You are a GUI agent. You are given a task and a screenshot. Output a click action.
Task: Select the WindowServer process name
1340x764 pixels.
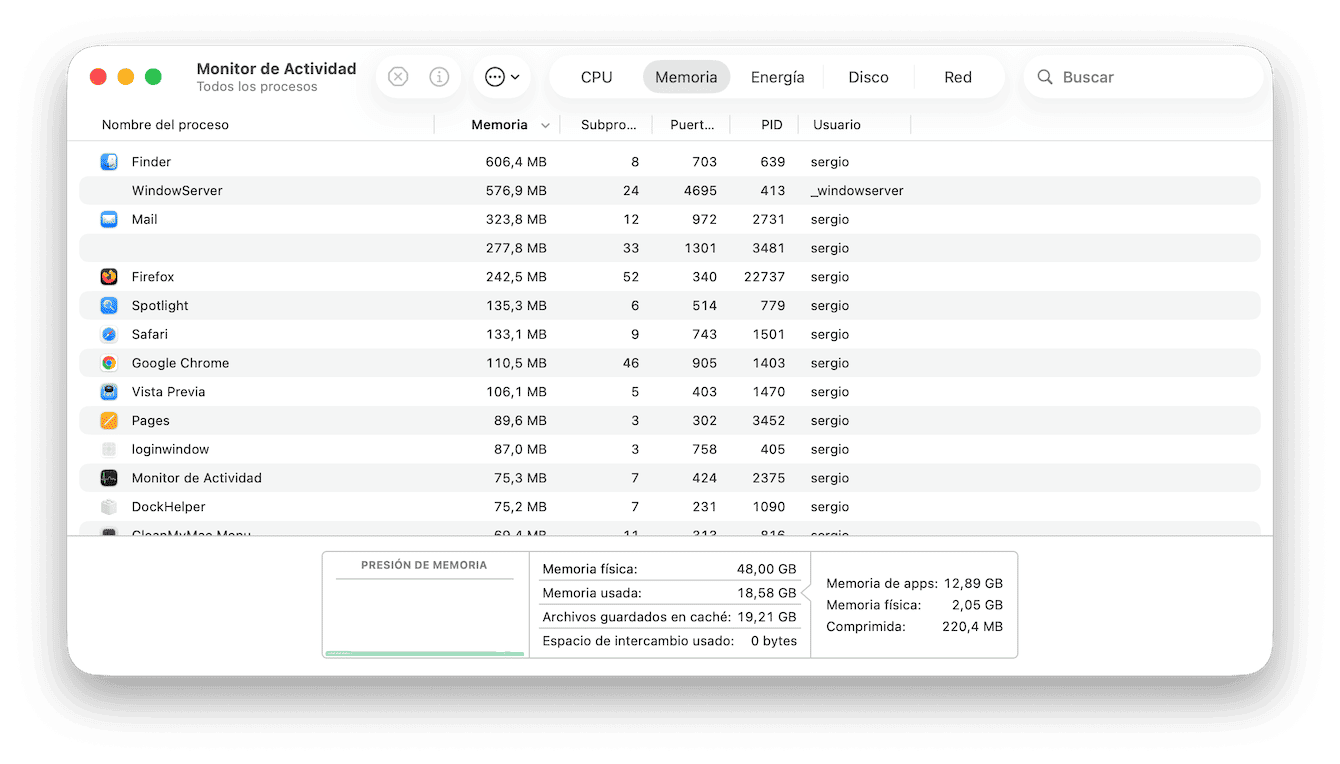177,191
